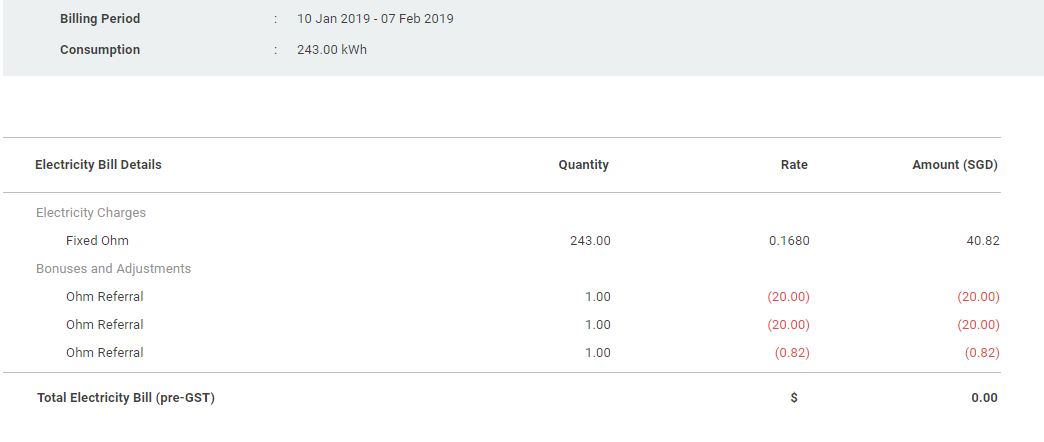Click the Bonuses and Adjustments section label
1044x442 pixels.
[x=113, y=269]
